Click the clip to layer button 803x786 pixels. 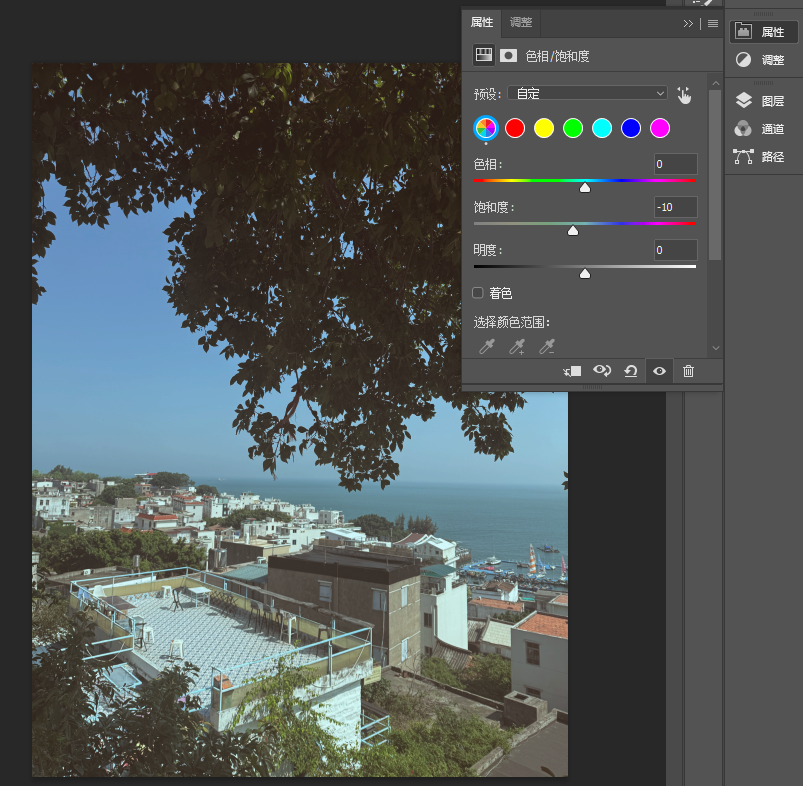(572, 371)
